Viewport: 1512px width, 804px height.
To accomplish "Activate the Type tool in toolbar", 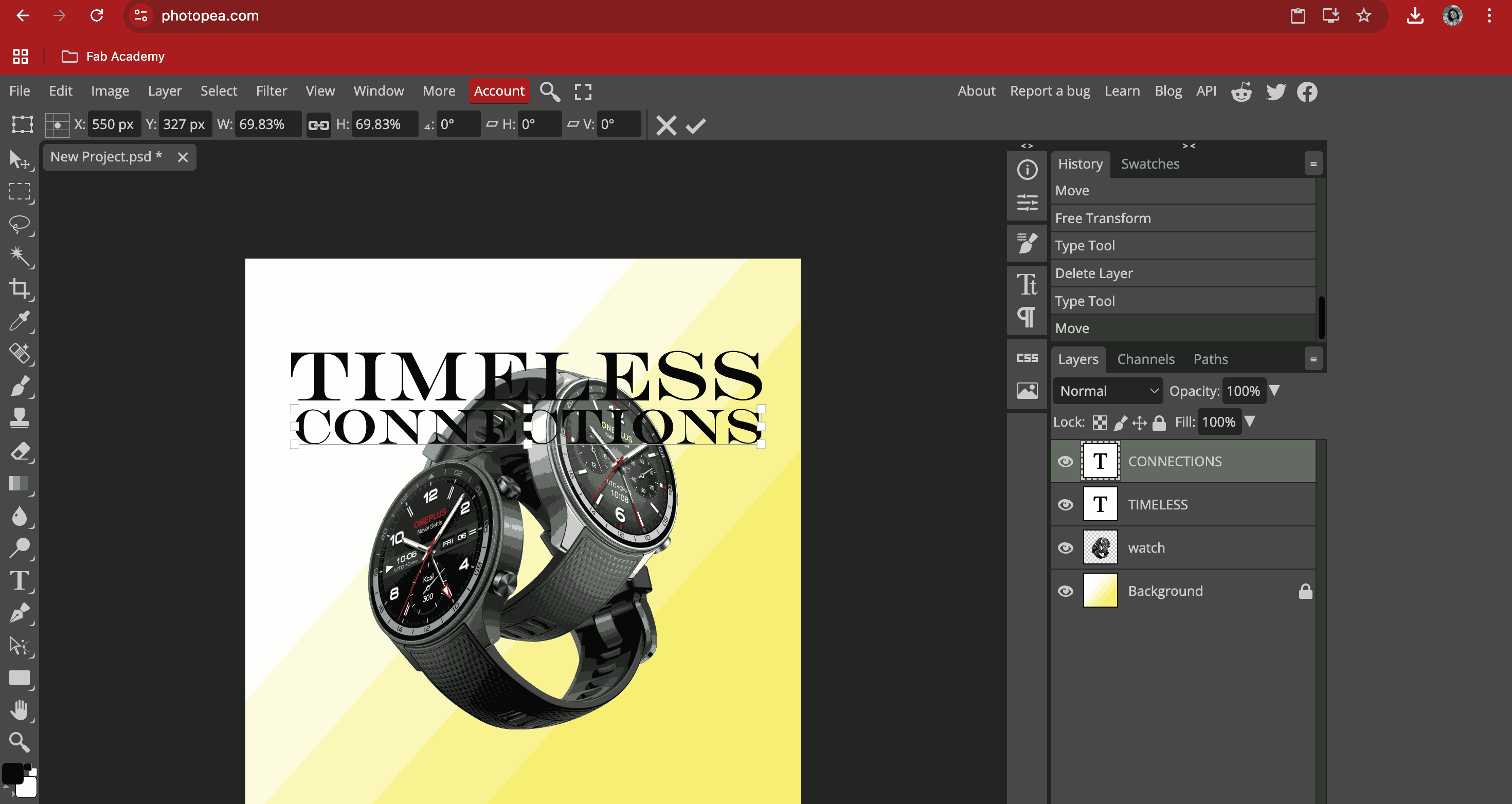I will coord(20,580).
